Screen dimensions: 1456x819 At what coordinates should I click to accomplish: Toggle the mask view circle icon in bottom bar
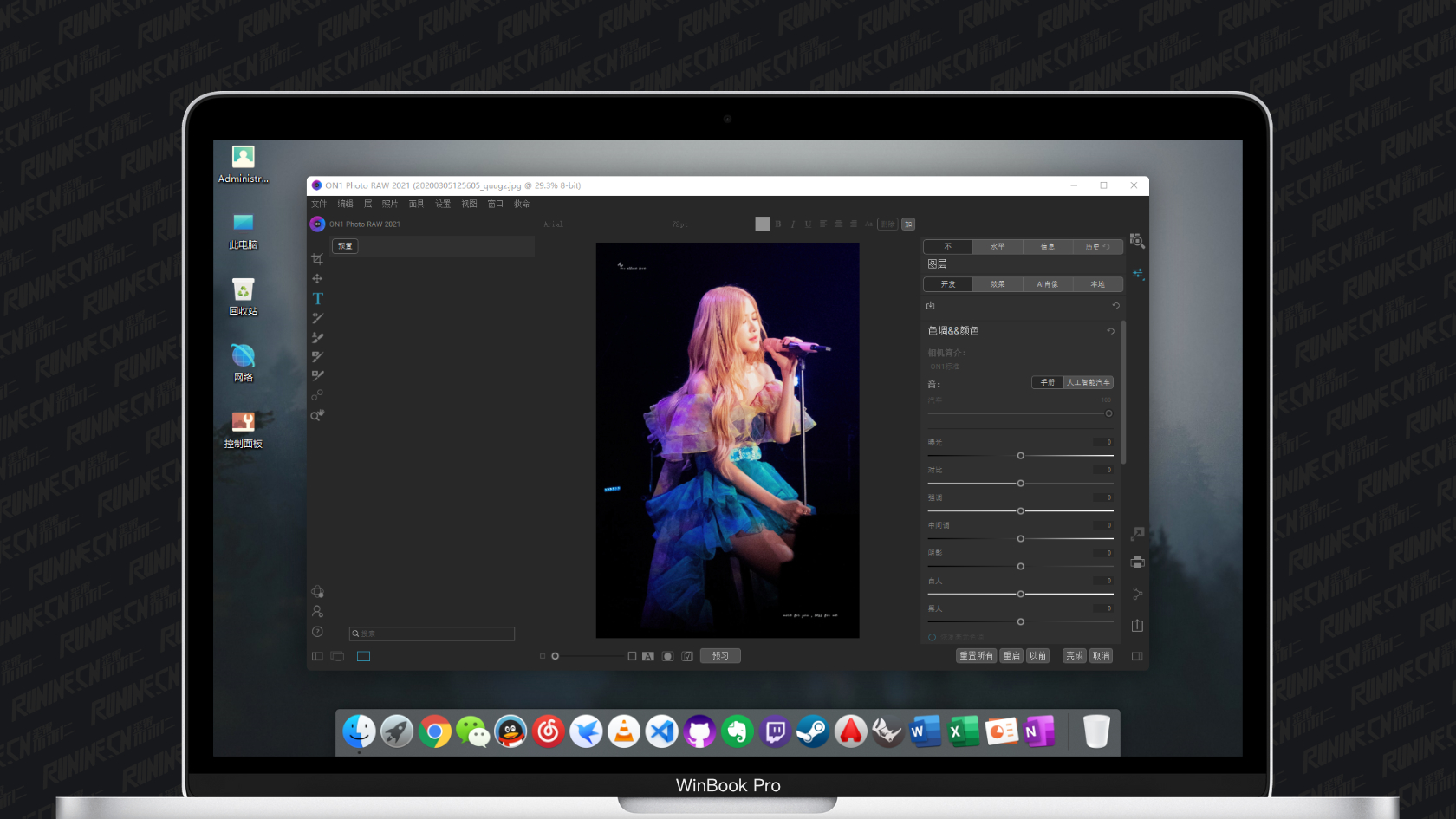pos(667,656)
